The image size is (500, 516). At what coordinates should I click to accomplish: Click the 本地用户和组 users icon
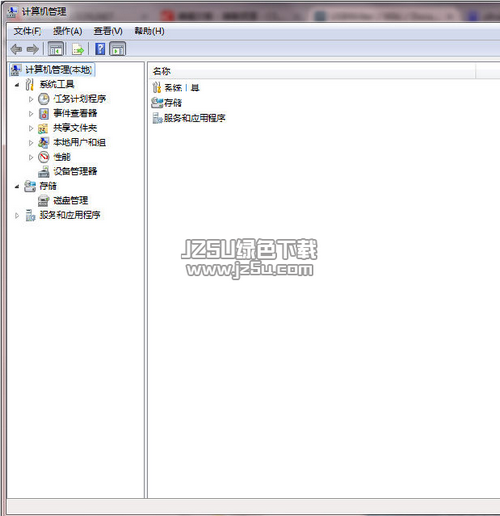coord(43,143)
